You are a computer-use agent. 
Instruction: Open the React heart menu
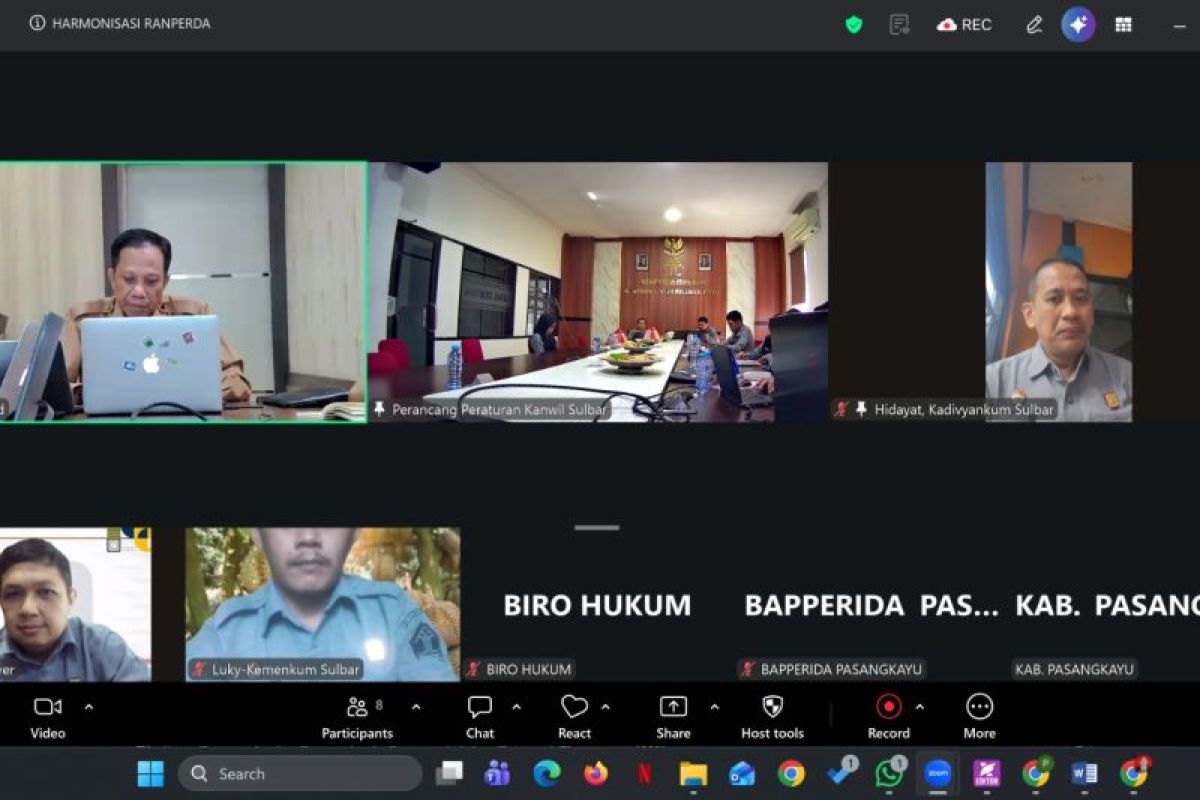[x=574, y=717]
